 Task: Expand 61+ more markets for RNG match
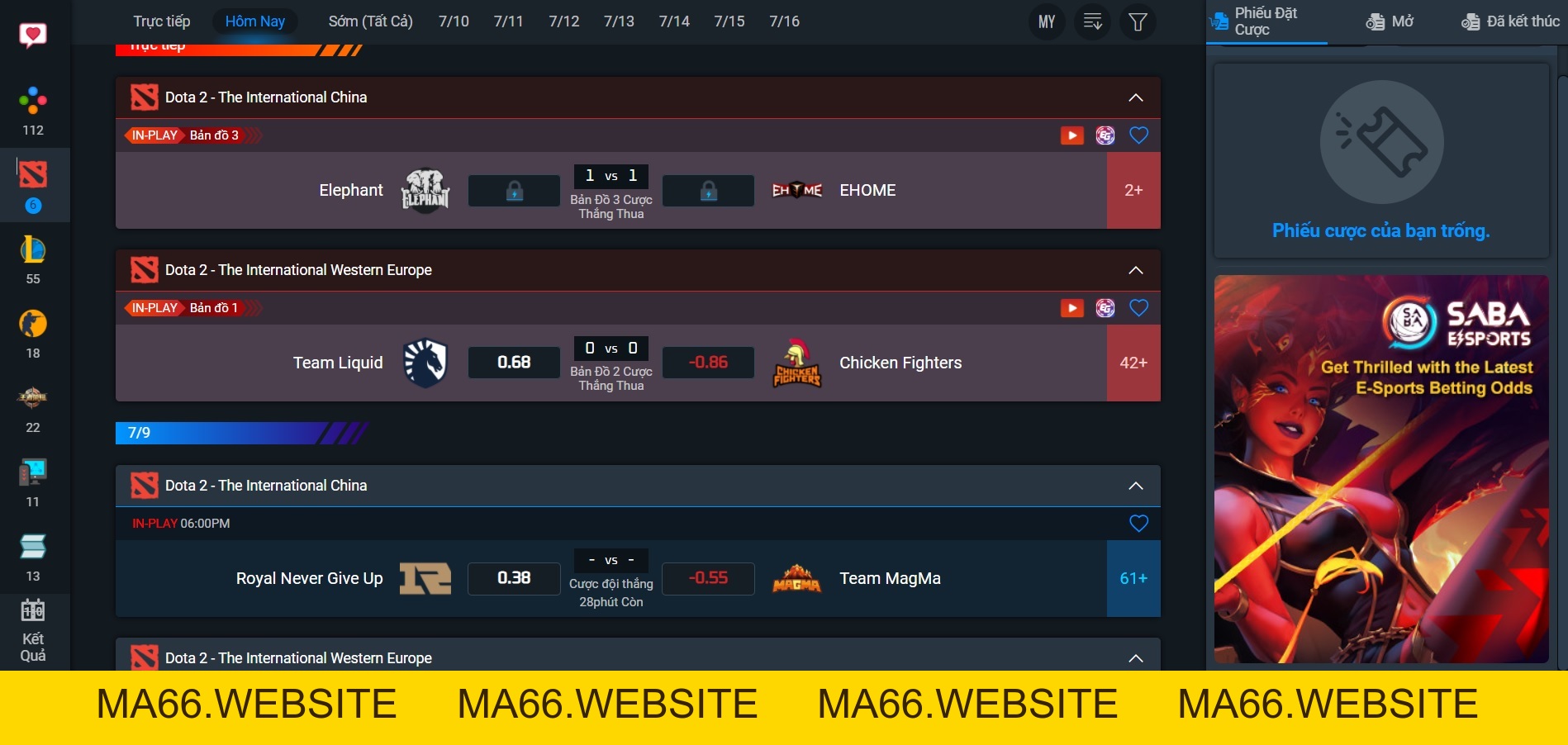point(1133,578)
